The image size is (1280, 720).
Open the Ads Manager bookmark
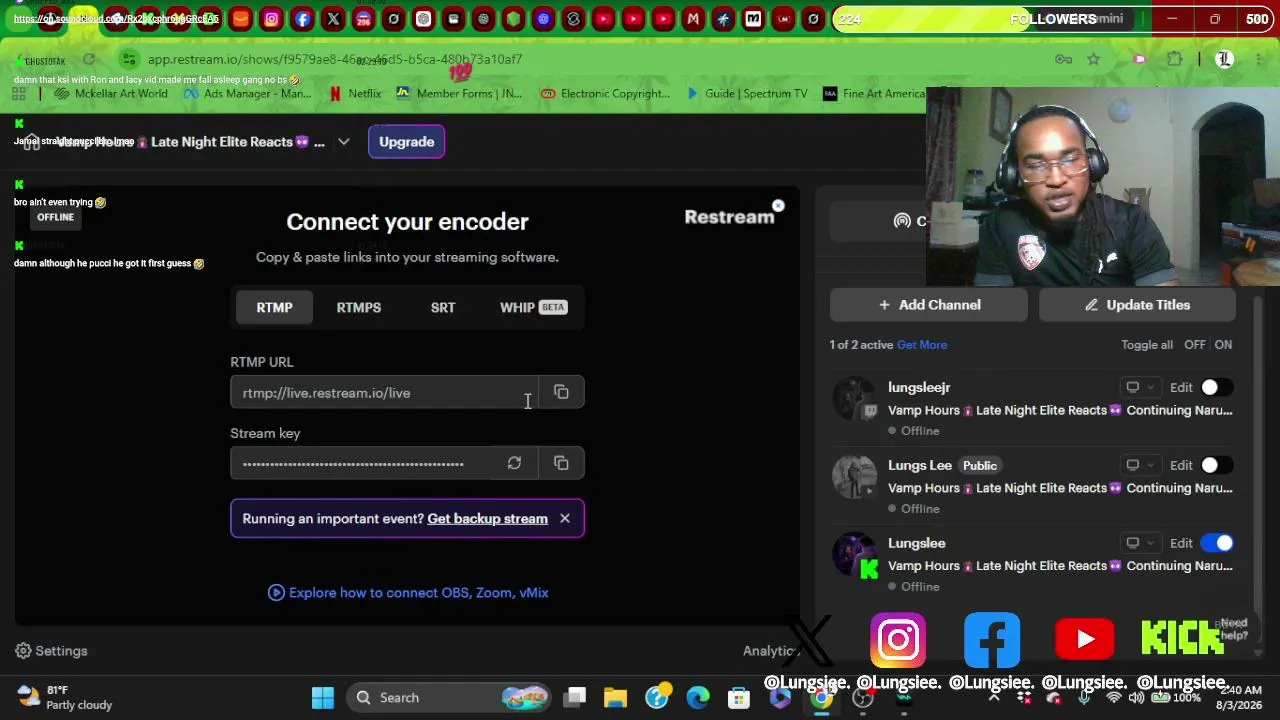pos(247,93)
